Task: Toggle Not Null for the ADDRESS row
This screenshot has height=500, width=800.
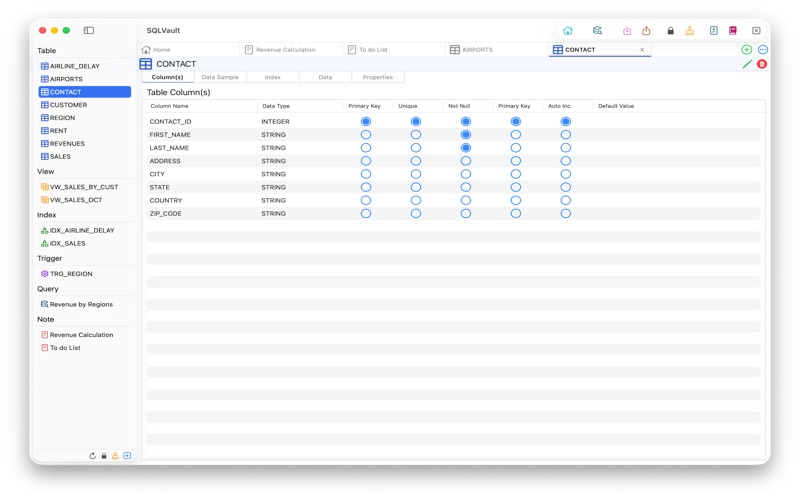Action: (x=465, y=161)
